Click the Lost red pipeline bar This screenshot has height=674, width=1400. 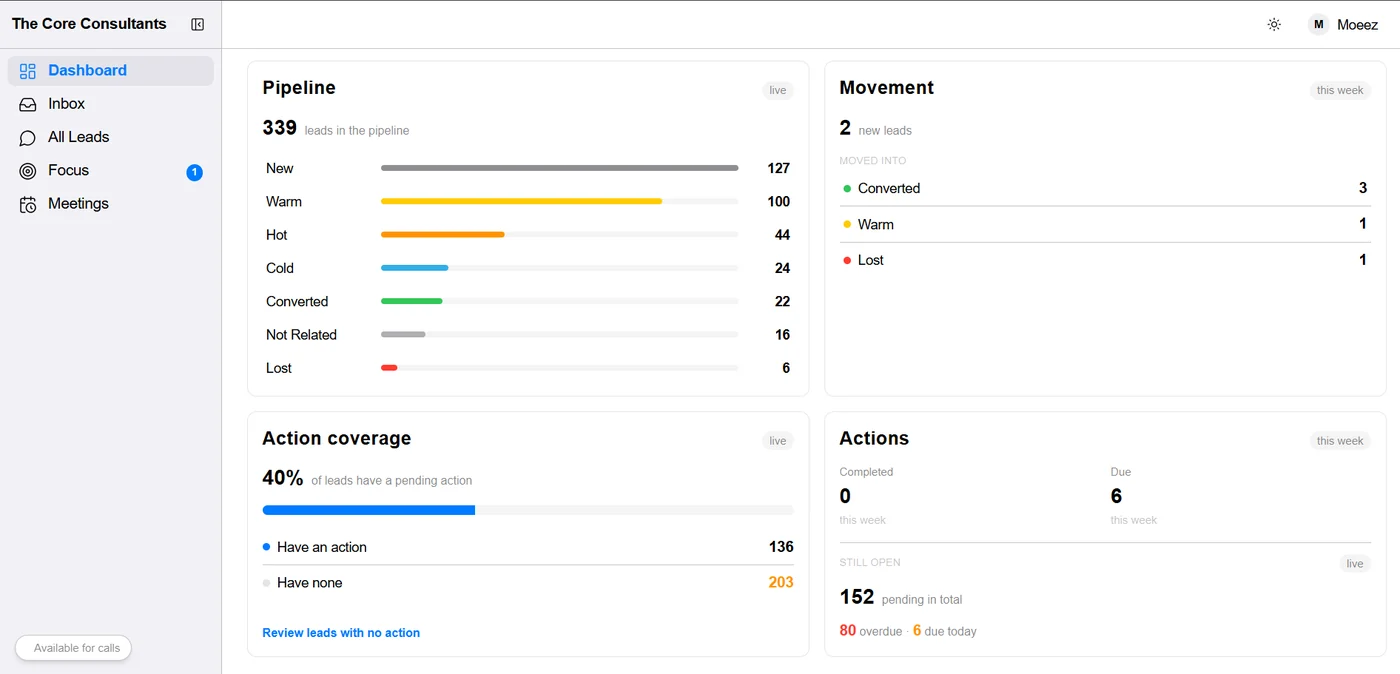[x=389, y=368]
